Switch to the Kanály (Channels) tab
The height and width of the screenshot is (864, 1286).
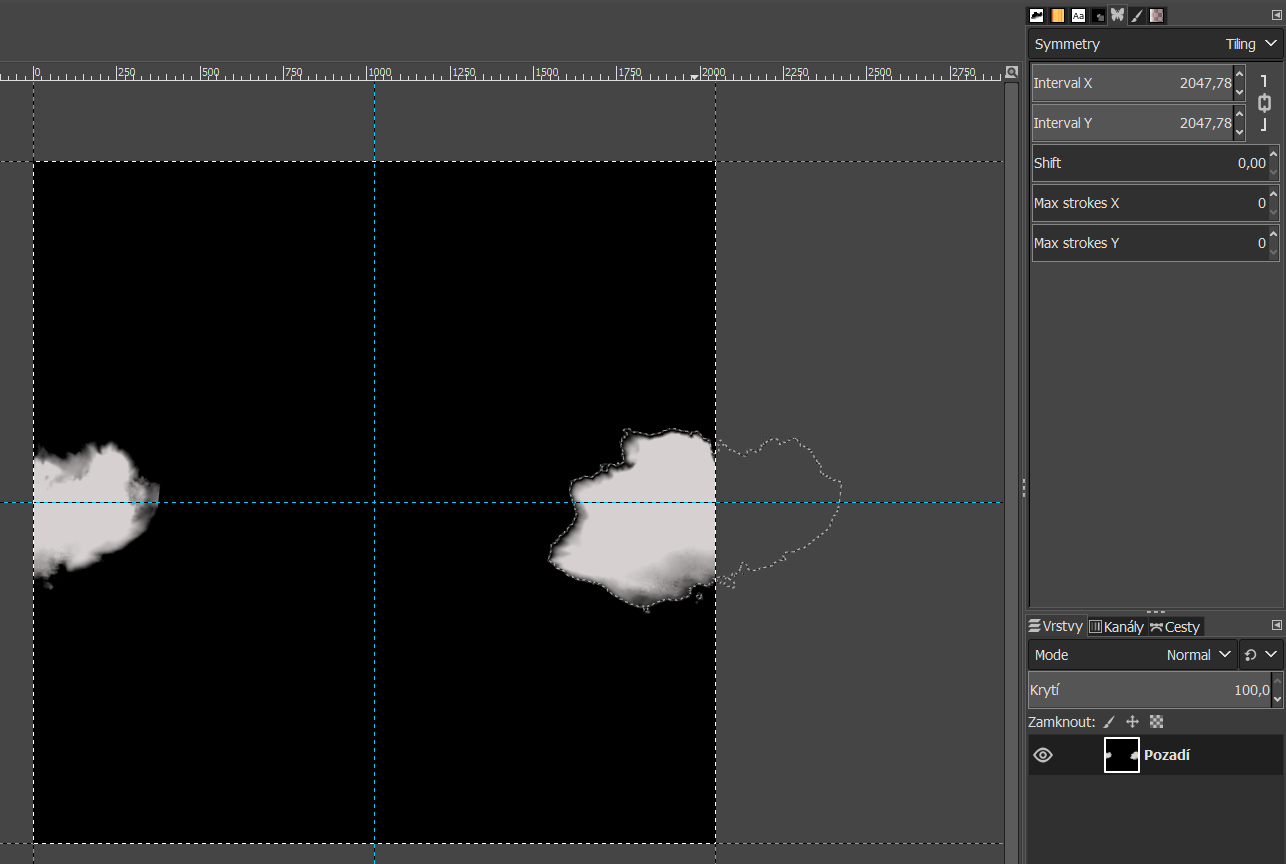tap(1116, 627)
